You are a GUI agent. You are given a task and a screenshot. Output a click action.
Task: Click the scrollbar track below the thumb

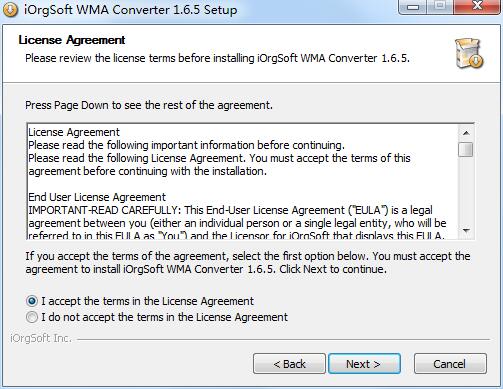[x=466, y=190]
